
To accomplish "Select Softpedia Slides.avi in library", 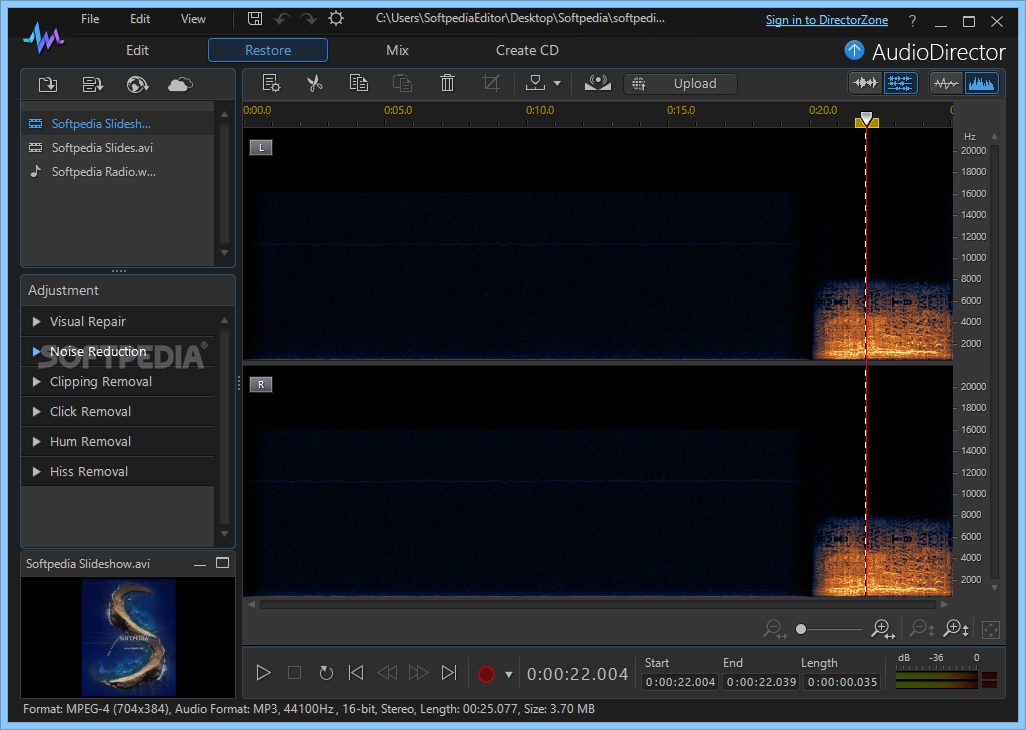I will [118, 148].
